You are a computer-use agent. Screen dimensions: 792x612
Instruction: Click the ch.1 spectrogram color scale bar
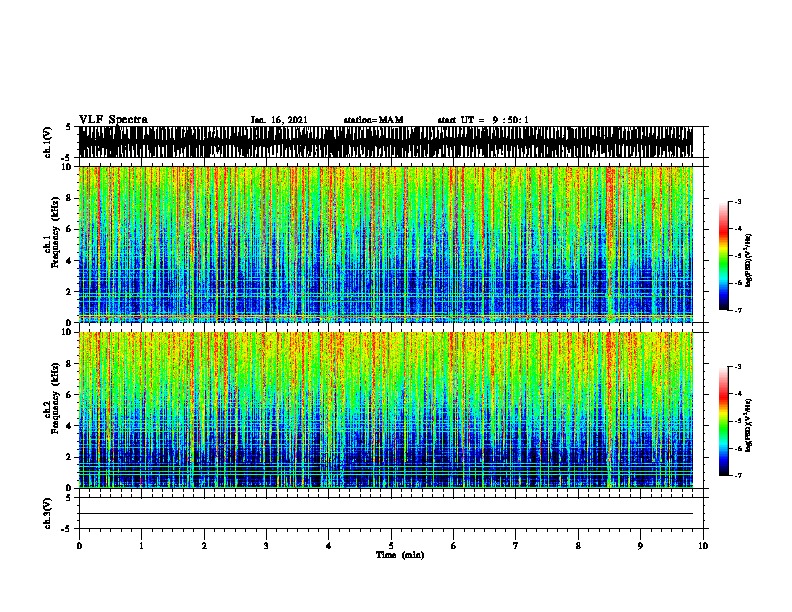click(724, 256)
